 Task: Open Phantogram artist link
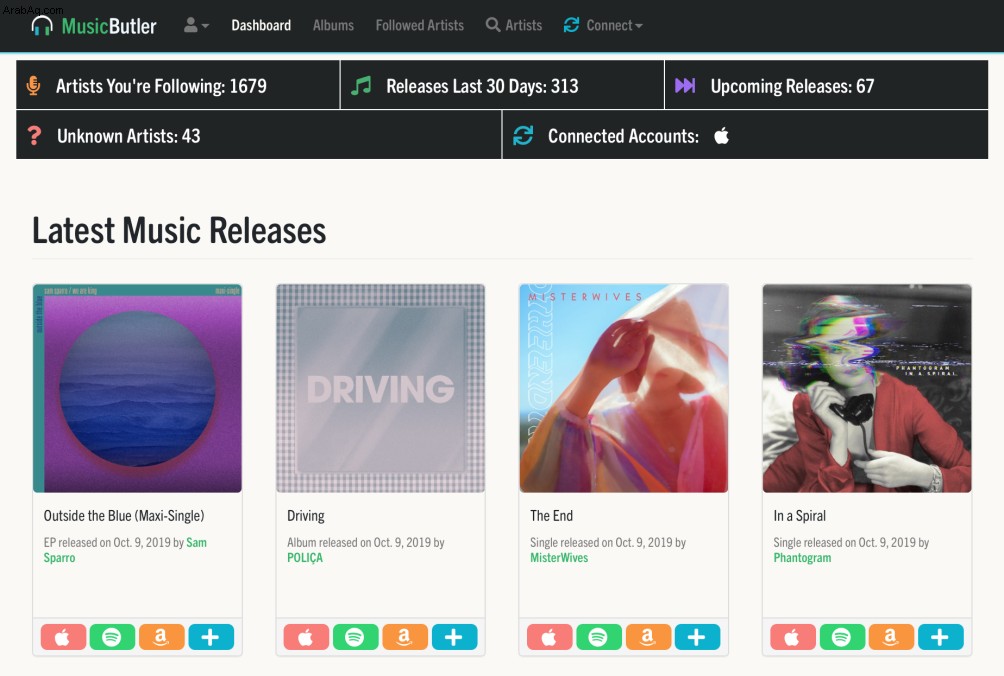point(802,558)
